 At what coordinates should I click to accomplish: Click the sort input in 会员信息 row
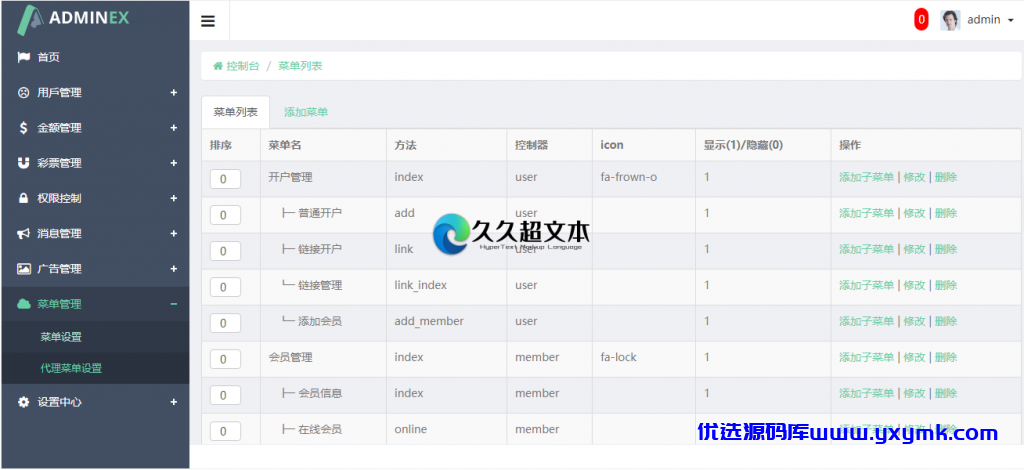225,395
